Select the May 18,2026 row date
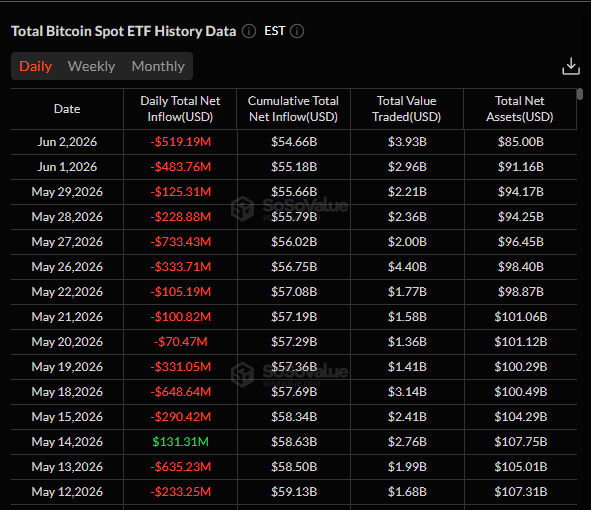This screenshot has height=510, width=591. pyautogui.click(x=67, y=392)
